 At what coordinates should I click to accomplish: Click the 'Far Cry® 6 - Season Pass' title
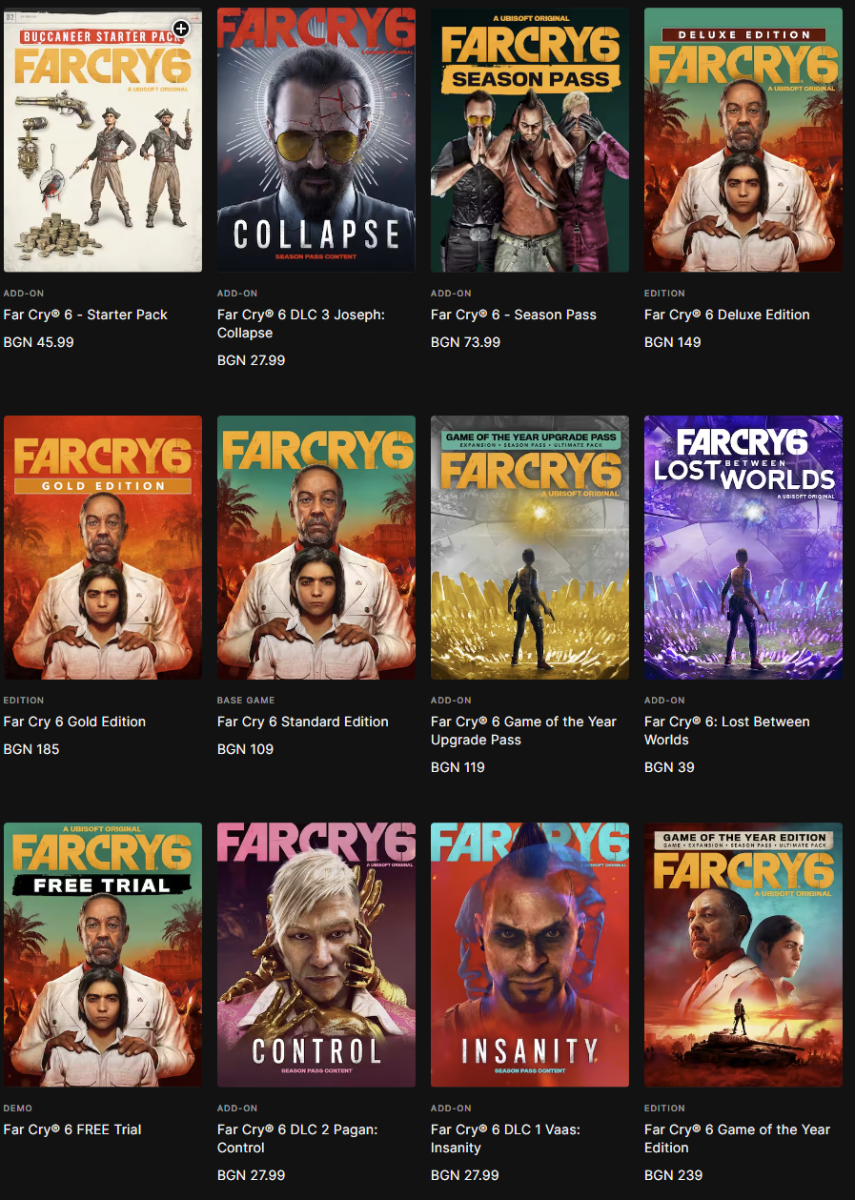pos(514,314)
